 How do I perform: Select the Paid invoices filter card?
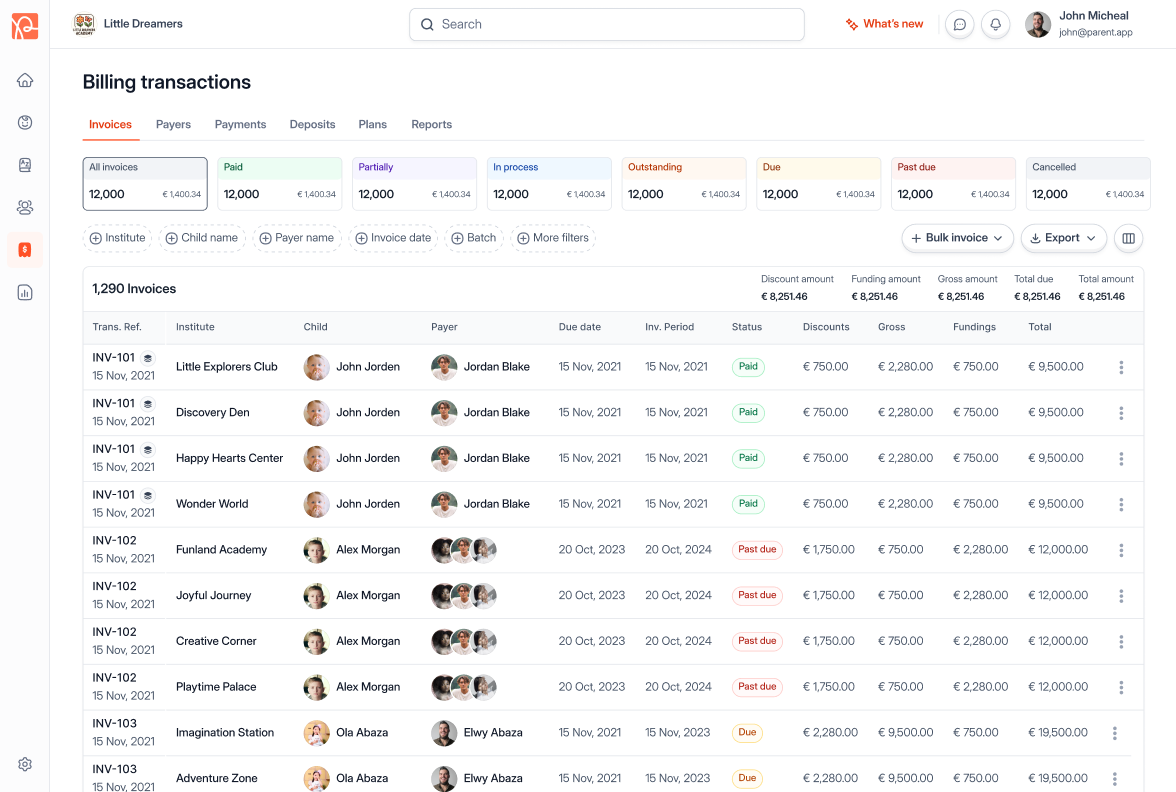pos(279,183)
